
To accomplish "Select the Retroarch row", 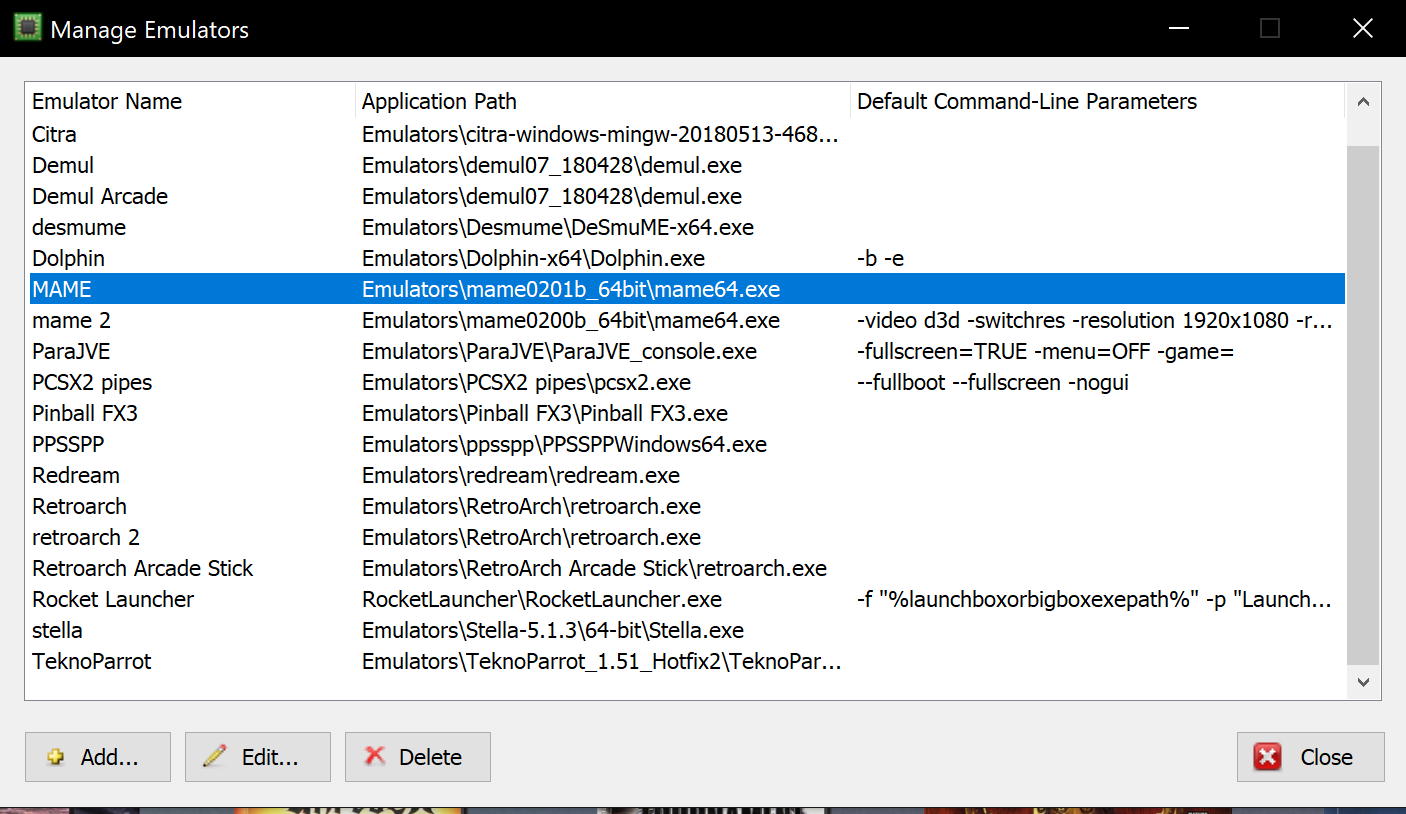I will 687,506.
